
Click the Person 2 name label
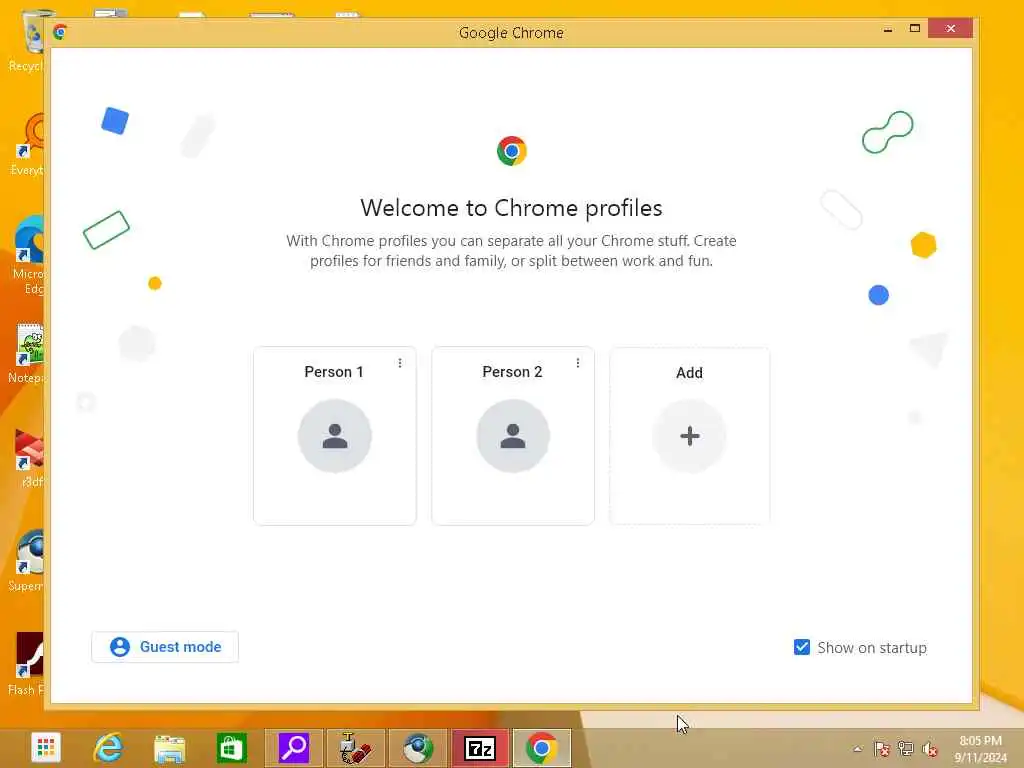[512, 372]
